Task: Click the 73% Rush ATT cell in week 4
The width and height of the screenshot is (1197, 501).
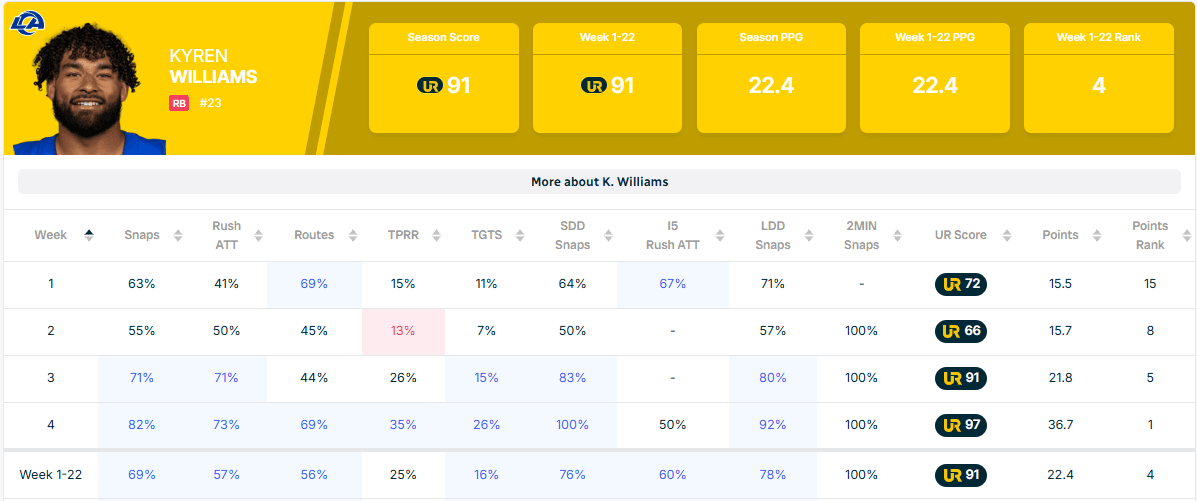Action: pos(227,425)
